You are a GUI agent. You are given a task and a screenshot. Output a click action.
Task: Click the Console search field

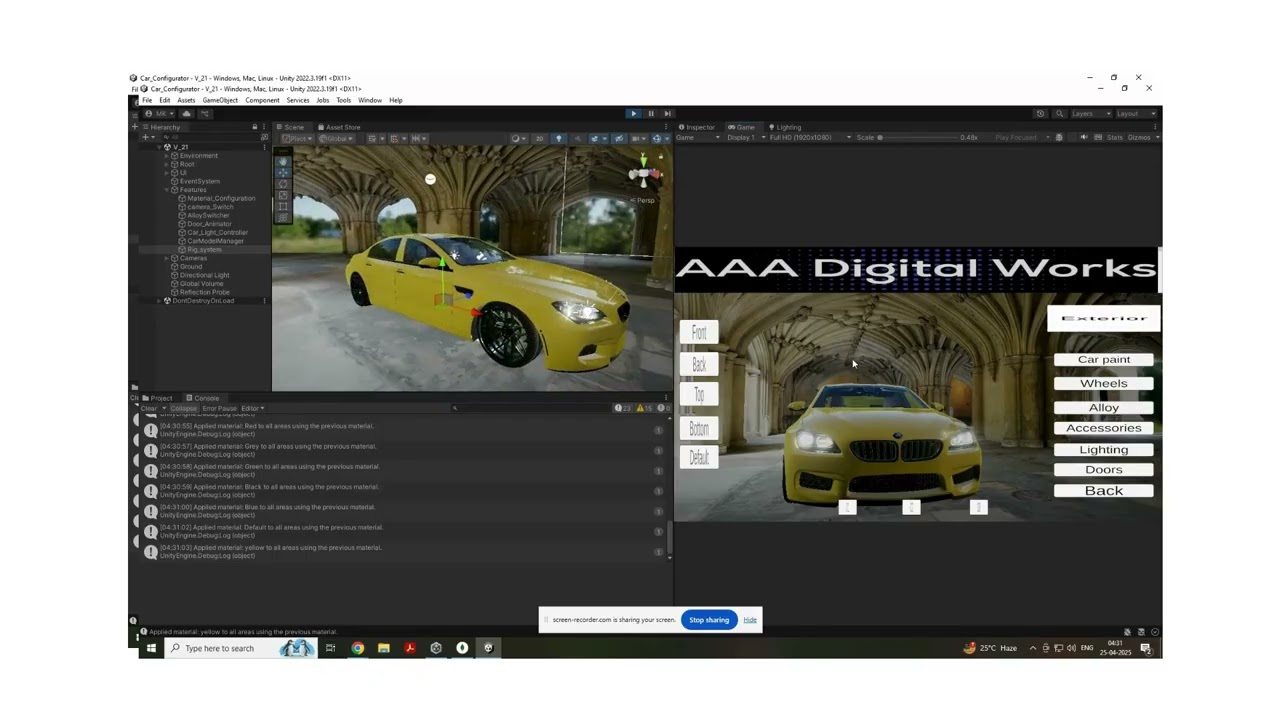pyautogui.click(x=530, y=408)
